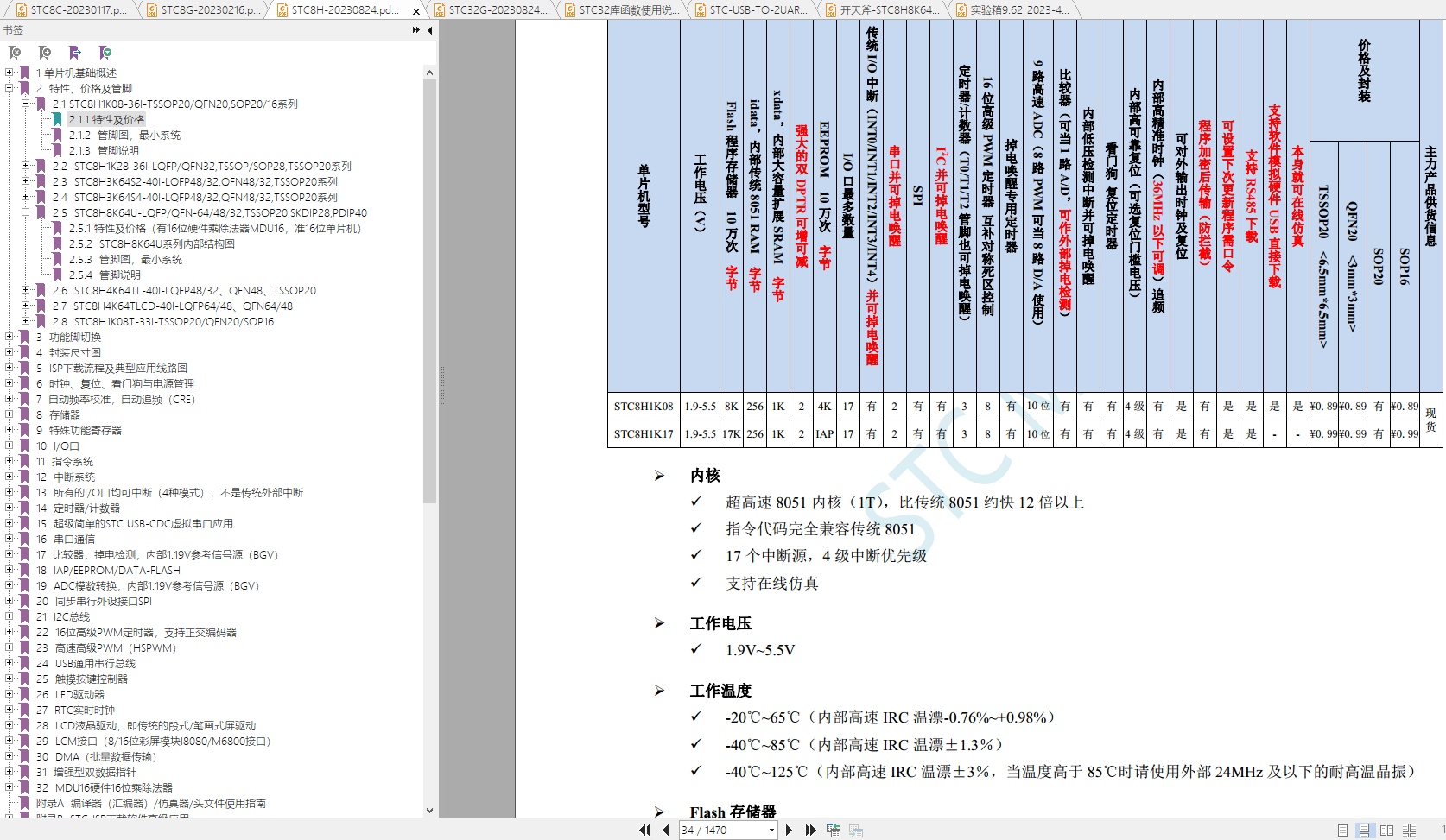Click STC8H1K08 model cell in table

tap(644, 407)
